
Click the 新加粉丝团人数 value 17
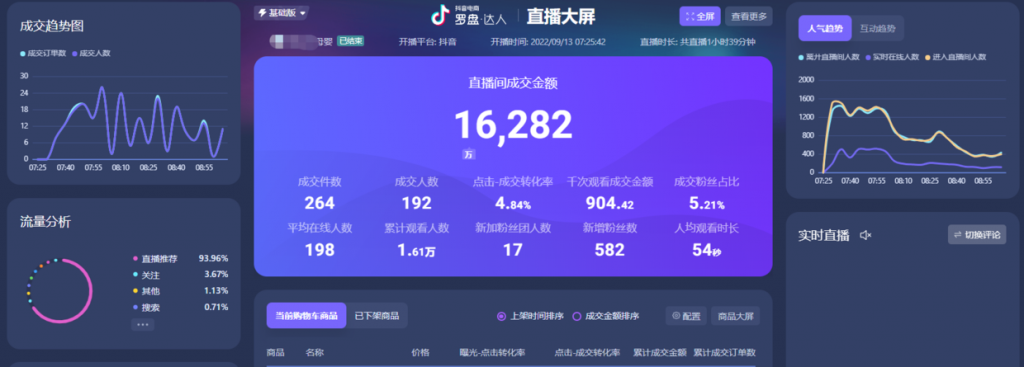coord(513,249)
